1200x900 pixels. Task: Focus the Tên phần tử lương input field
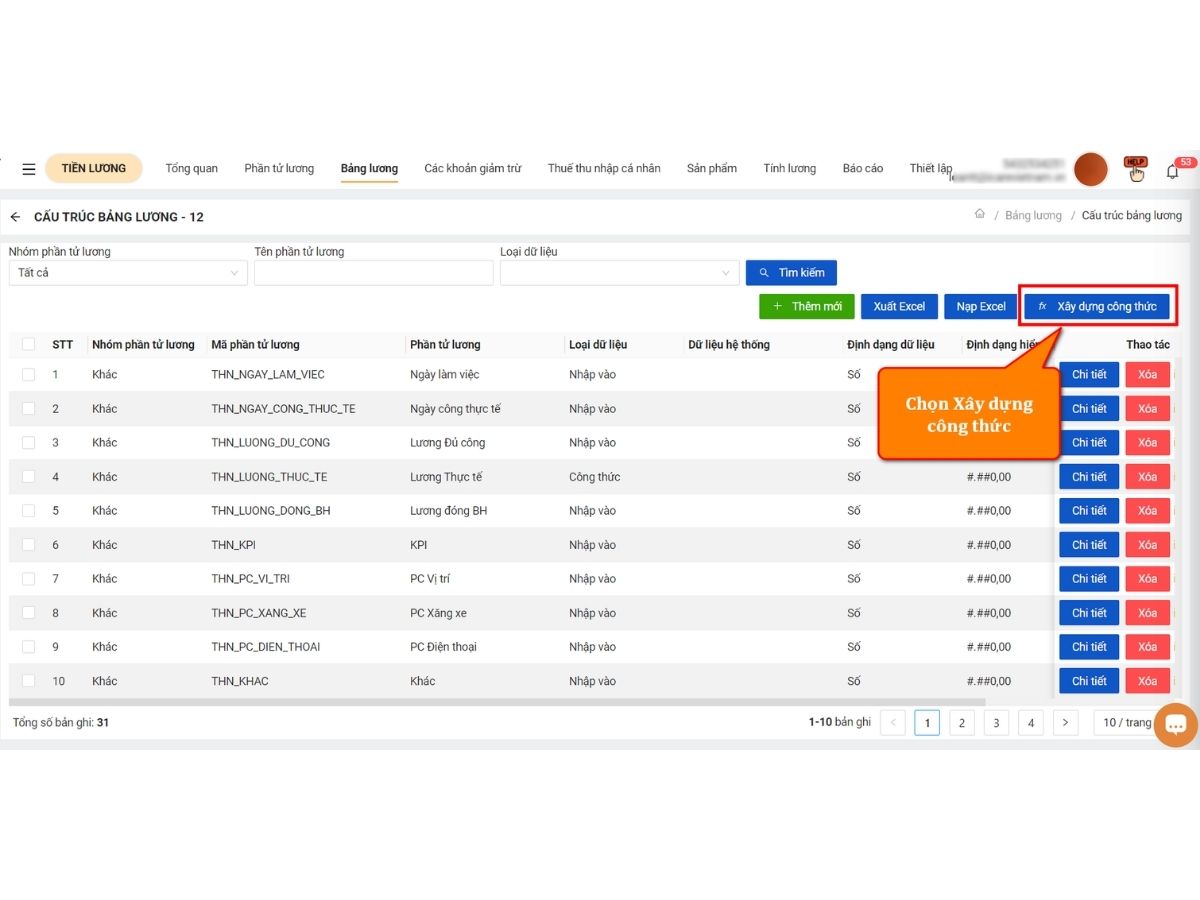tap(373, 273)
